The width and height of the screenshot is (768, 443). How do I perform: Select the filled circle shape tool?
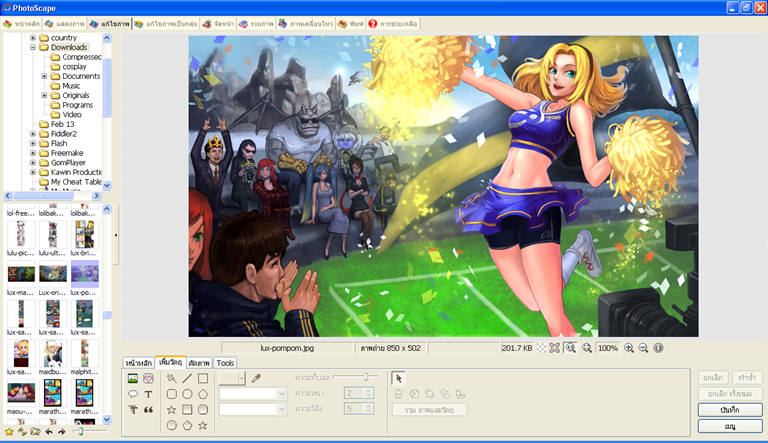point(171,425)
